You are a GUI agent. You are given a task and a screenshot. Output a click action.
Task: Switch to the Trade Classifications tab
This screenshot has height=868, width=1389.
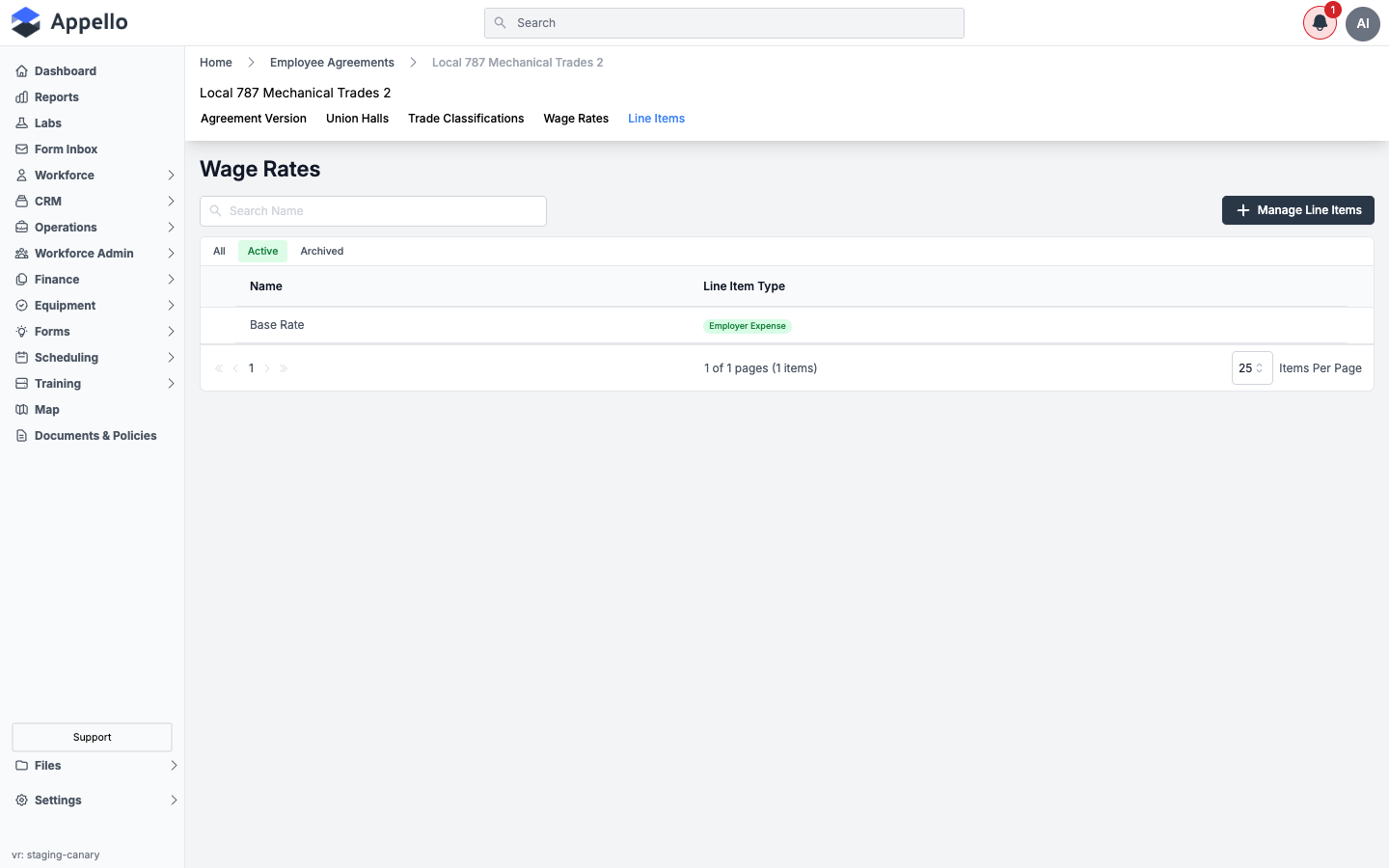(x=466, y=119)
